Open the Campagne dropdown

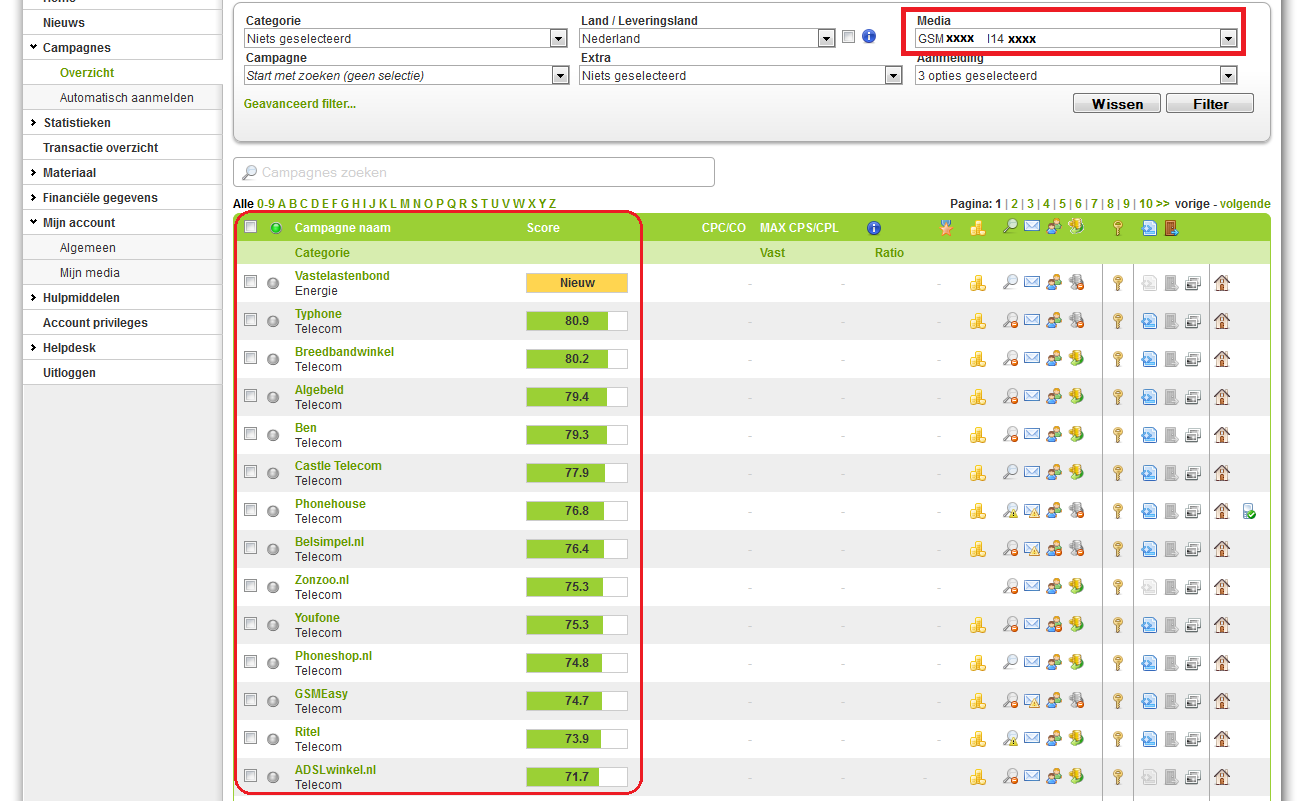point(406,75)
